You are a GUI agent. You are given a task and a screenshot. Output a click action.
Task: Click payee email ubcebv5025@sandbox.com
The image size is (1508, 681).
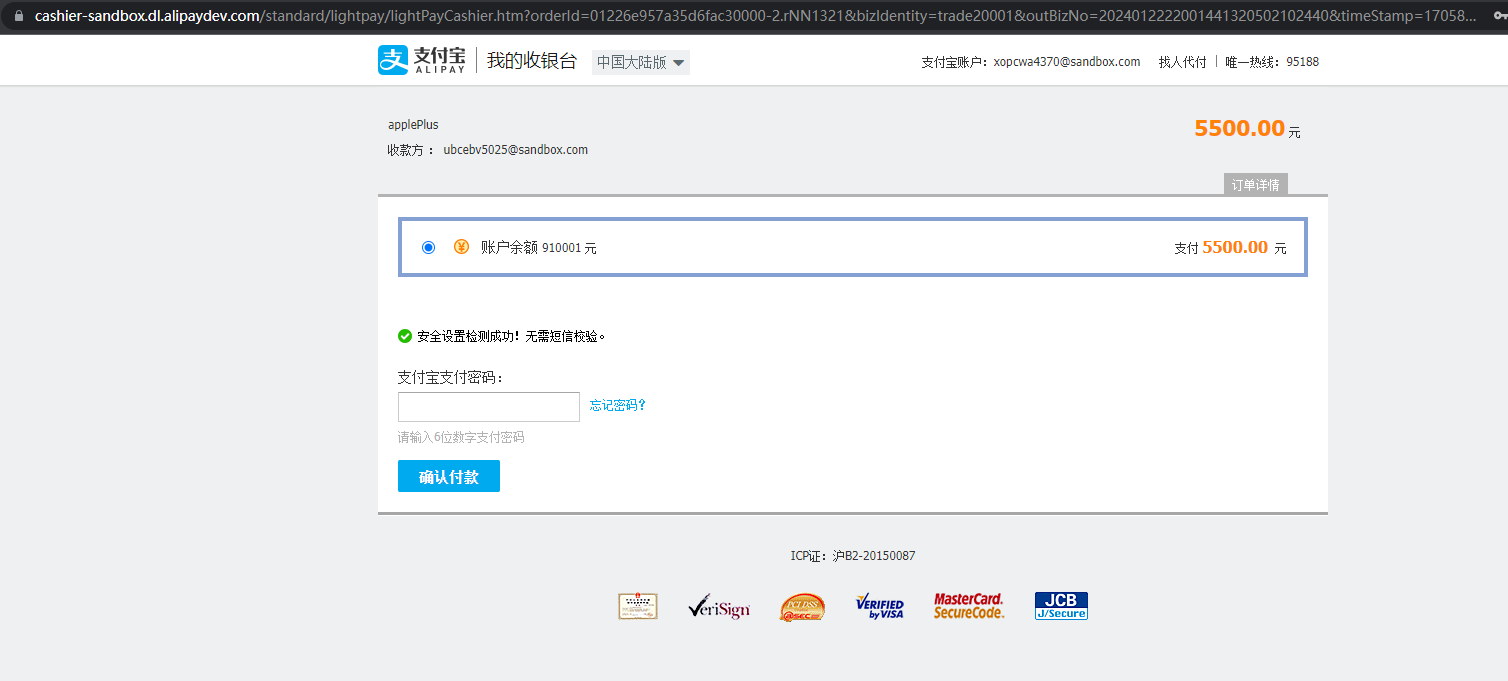516,150
